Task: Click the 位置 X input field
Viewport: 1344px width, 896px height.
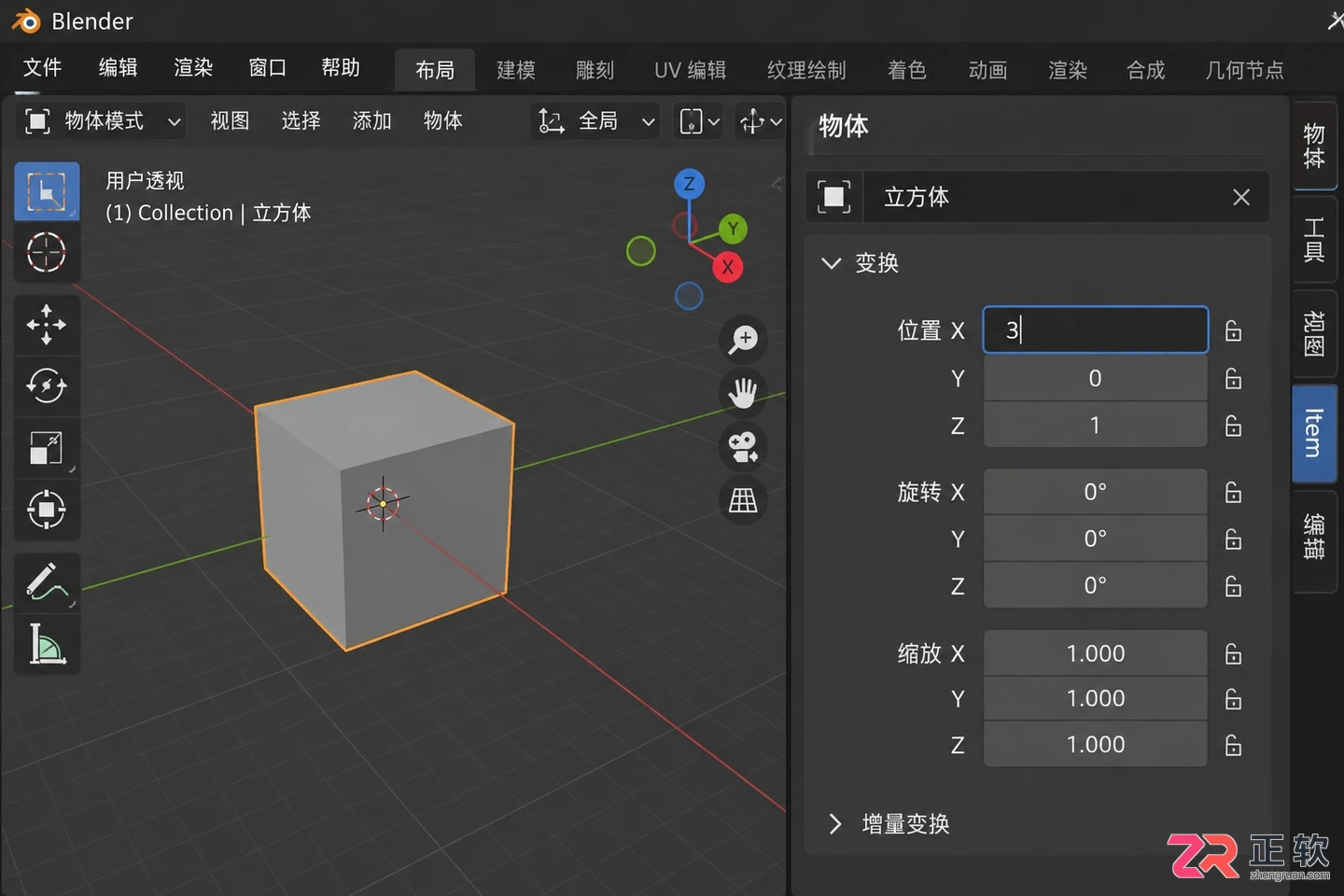Action: pos(1096,329)
